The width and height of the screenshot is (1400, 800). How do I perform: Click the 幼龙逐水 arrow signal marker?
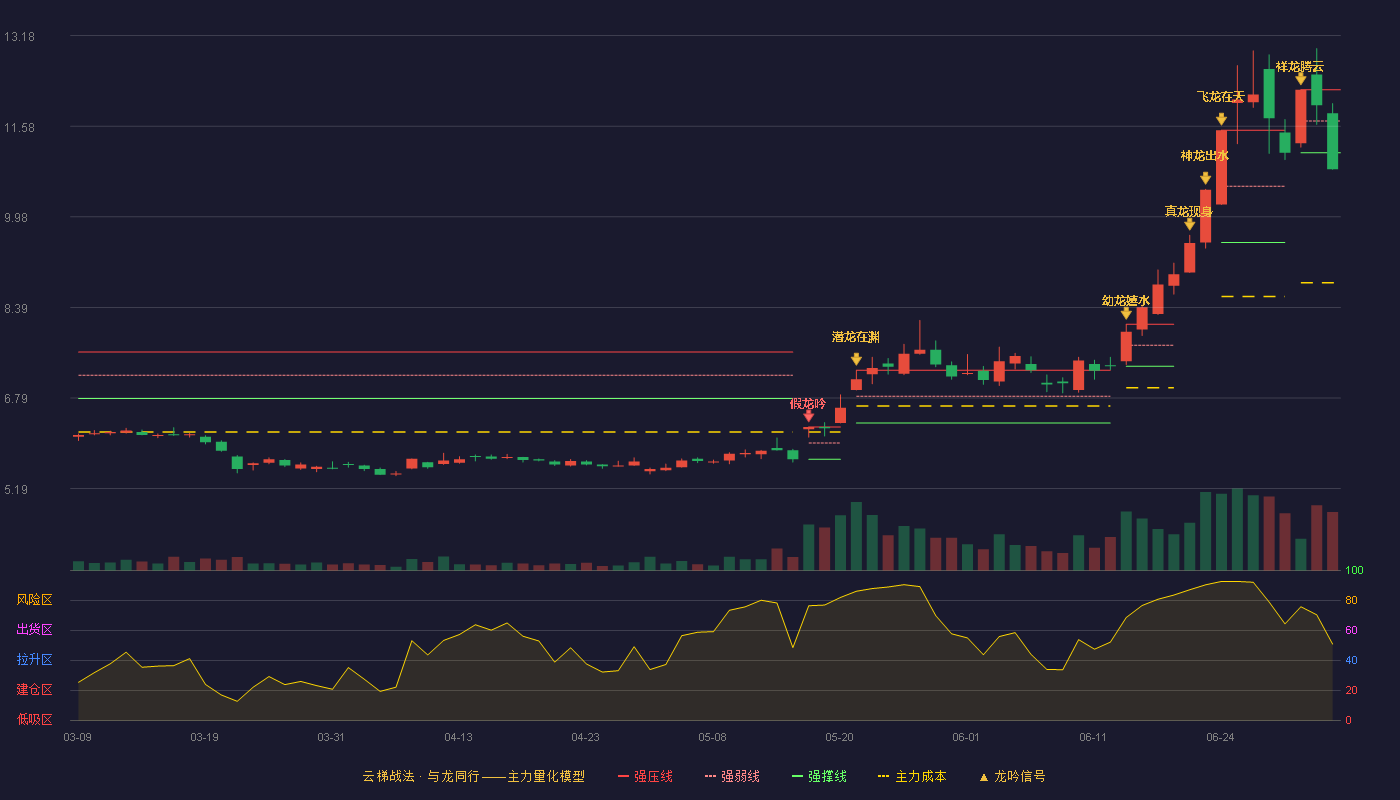[1126, 313]
